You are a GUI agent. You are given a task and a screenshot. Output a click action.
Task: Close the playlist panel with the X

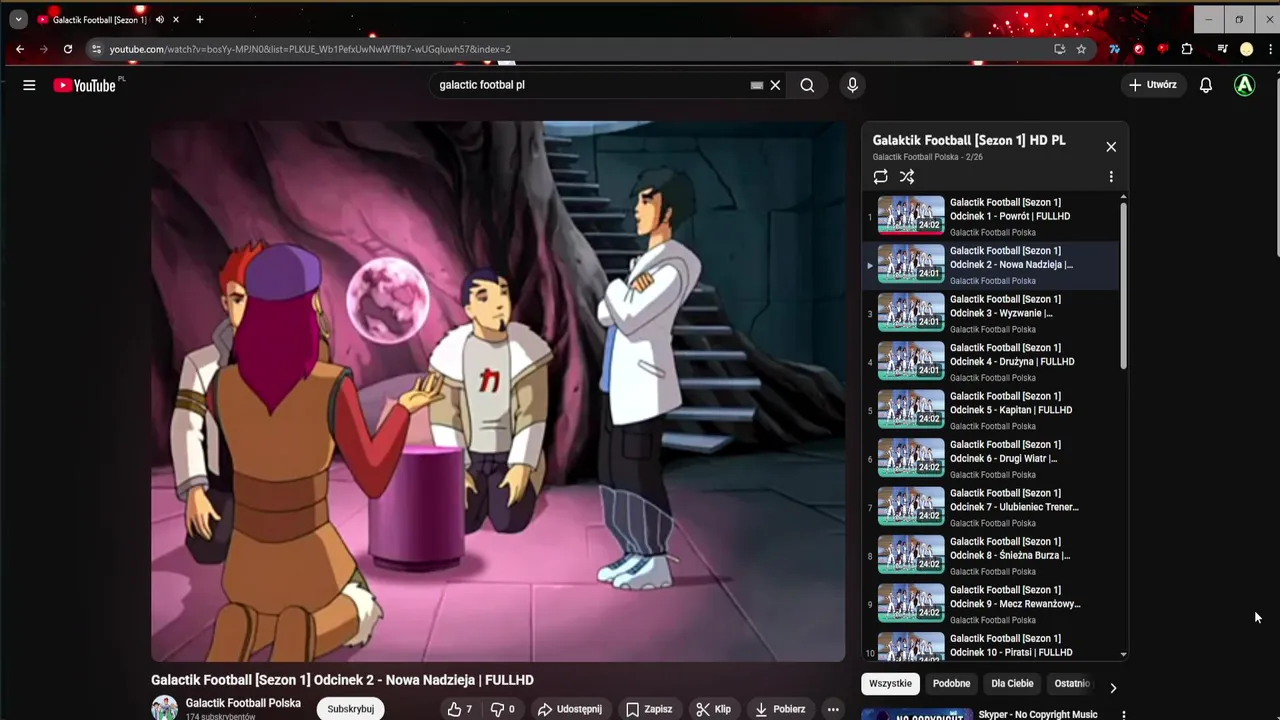(1111, 147)
